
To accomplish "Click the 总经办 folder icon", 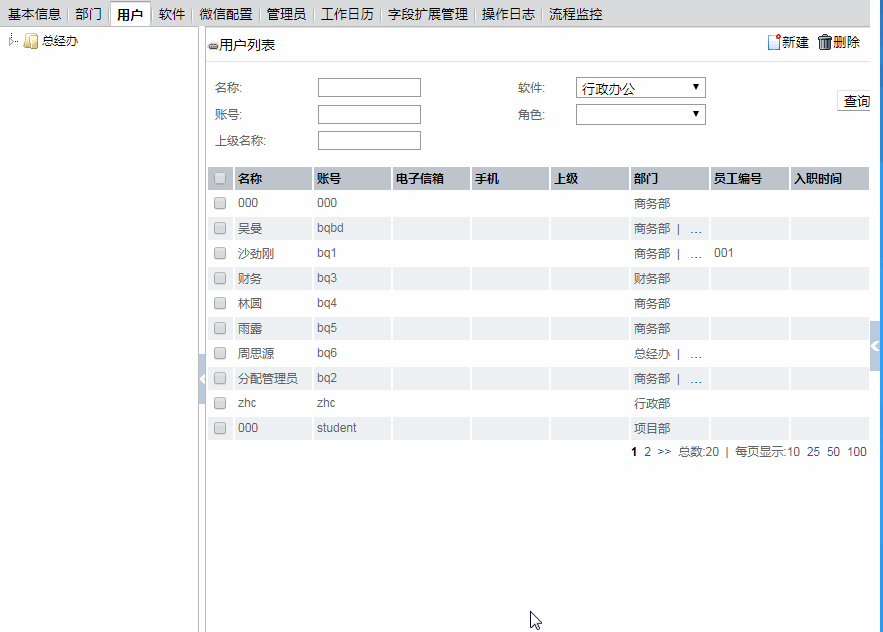I will coord(31,41).
